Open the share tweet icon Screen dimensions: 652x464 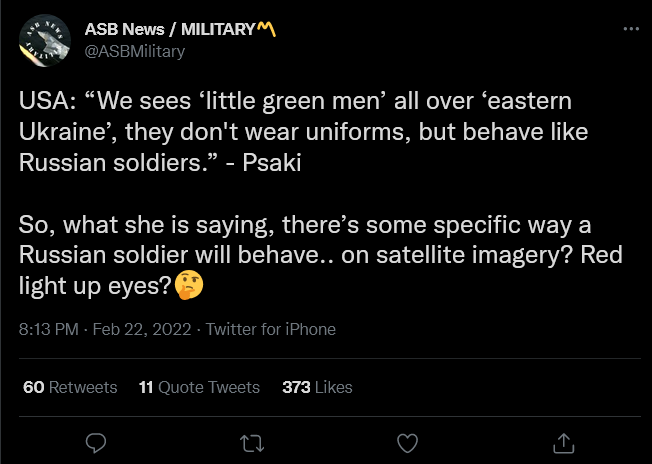click(x=563, y=443)
